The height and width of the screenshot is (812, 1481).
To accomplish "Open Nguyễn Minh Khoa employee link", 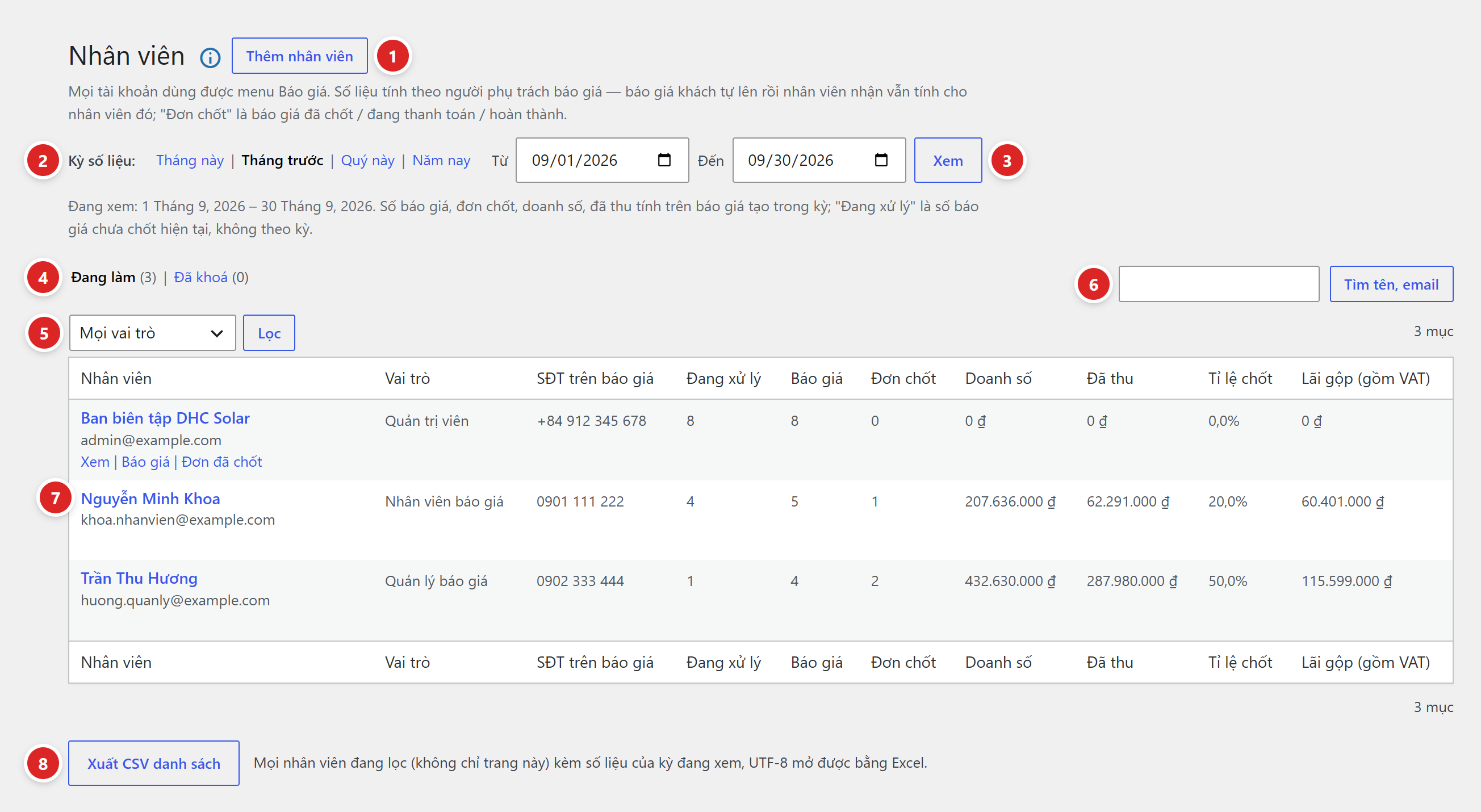I will 150,499.
